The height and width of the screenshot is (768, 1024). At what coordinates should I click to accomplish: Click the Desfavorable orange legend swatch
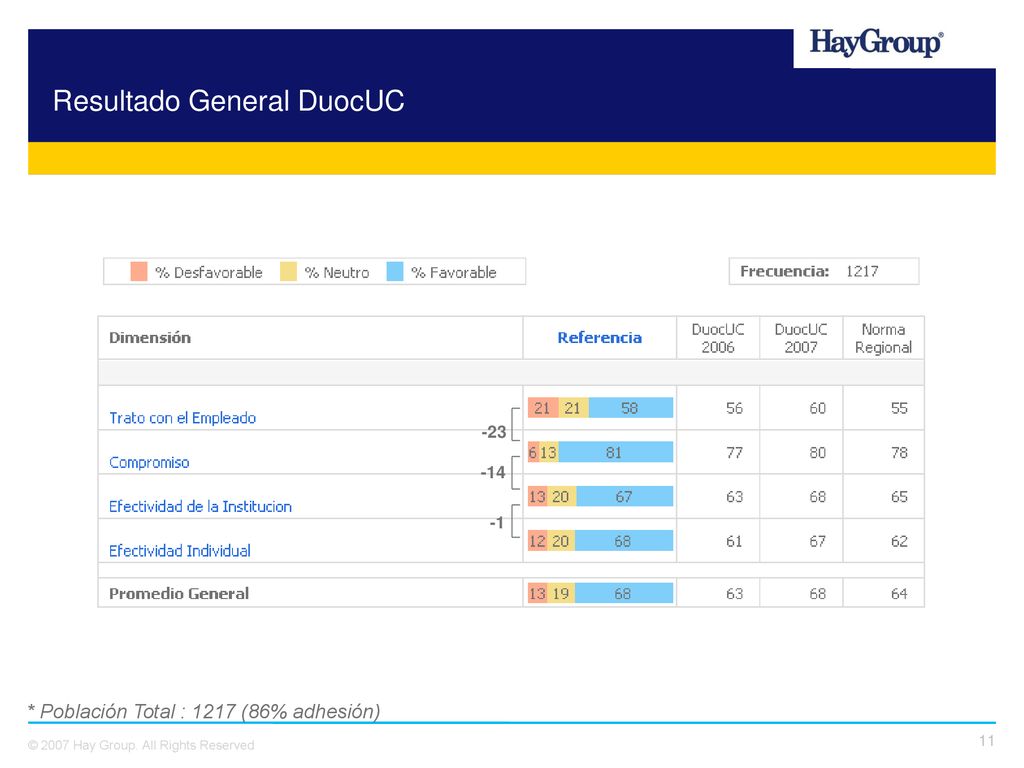(138, 271)
